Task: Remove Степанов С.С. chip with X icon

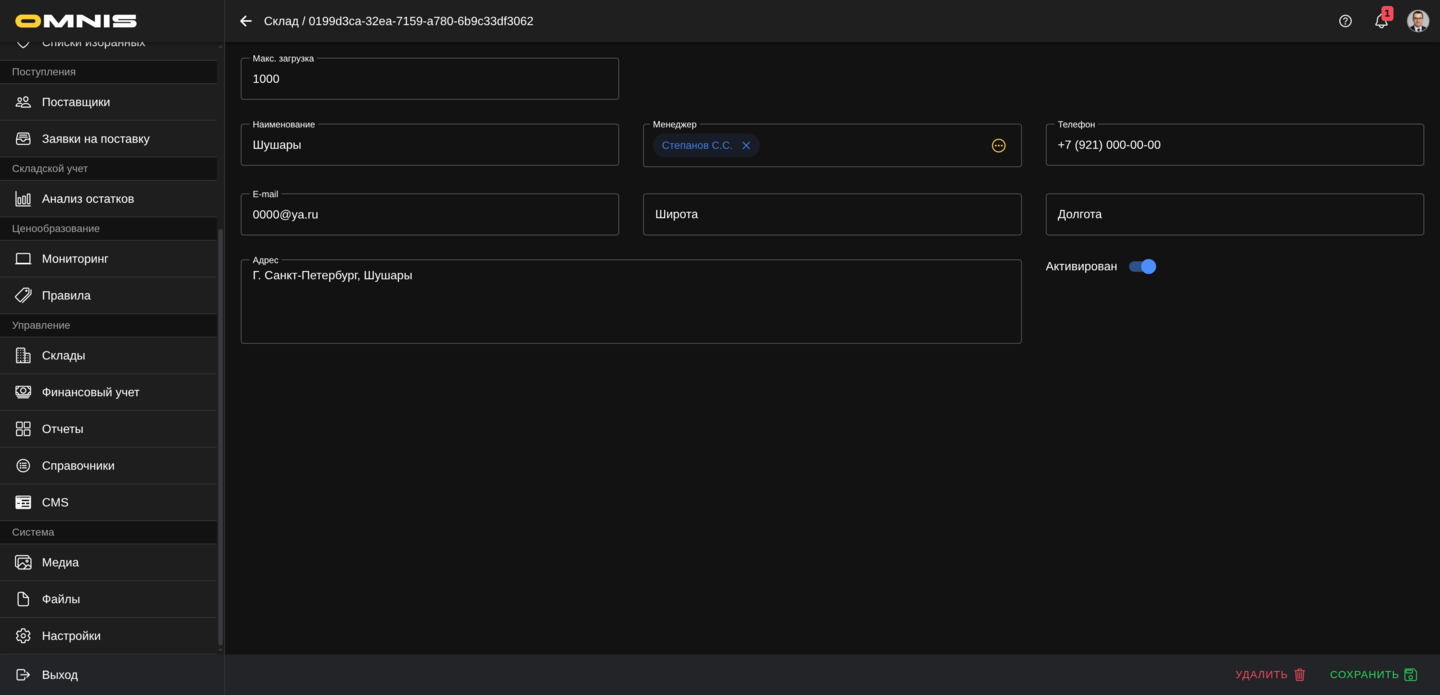Action: pos(746,146)
